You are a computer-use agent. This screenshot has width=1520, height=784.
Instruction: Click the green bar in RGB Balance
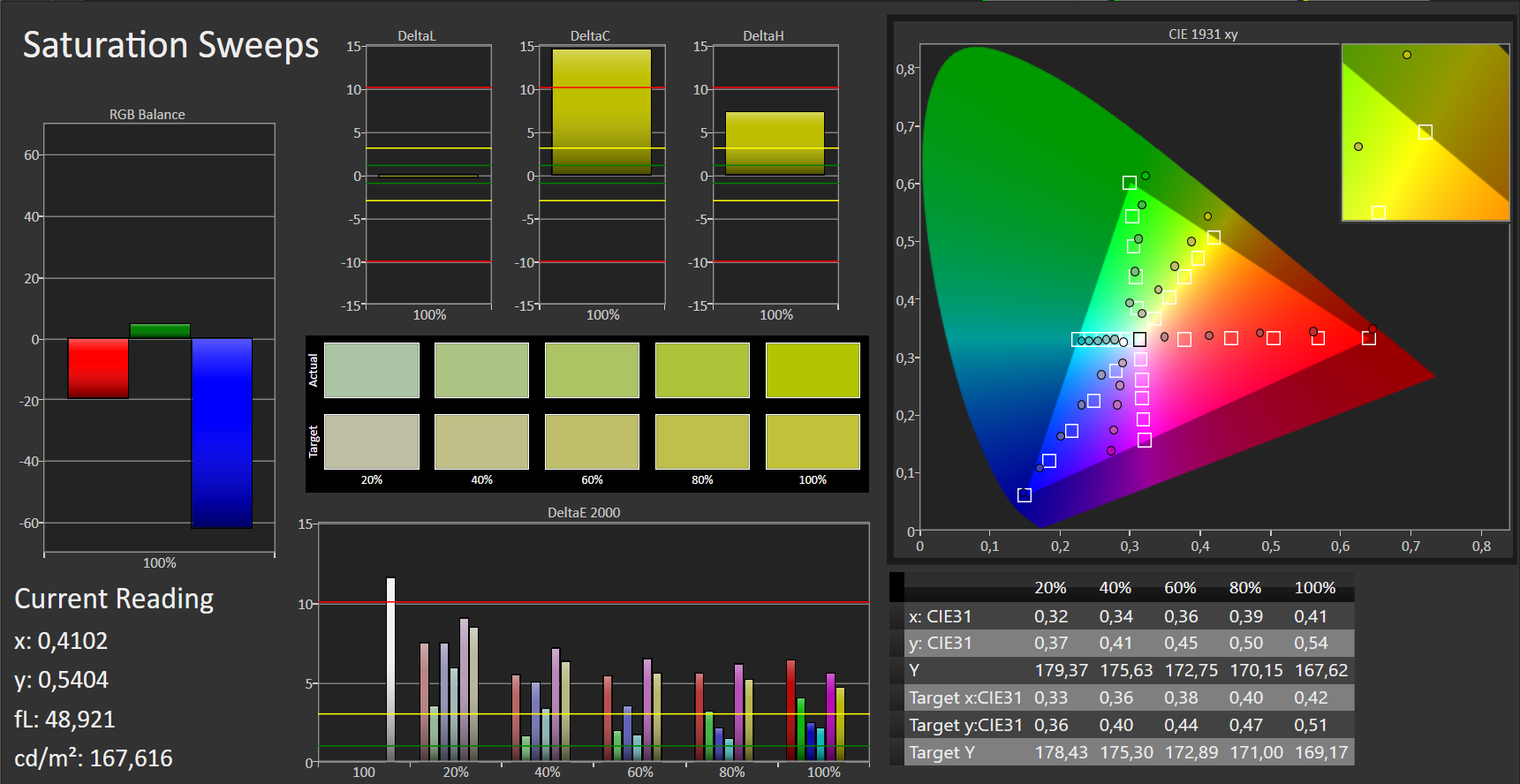click(x=160, y=331)
